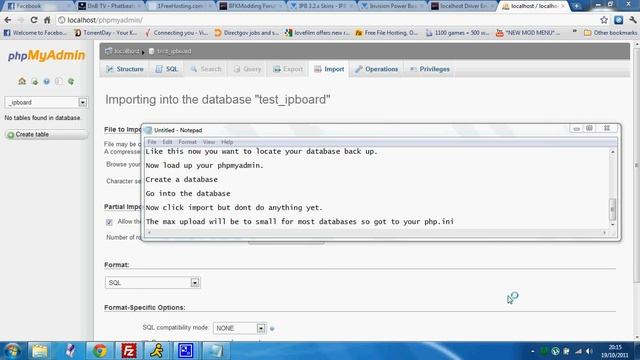Viewport: 640px width, 360px height.
Task: Click the Create table button
Action: pos(46,135)
